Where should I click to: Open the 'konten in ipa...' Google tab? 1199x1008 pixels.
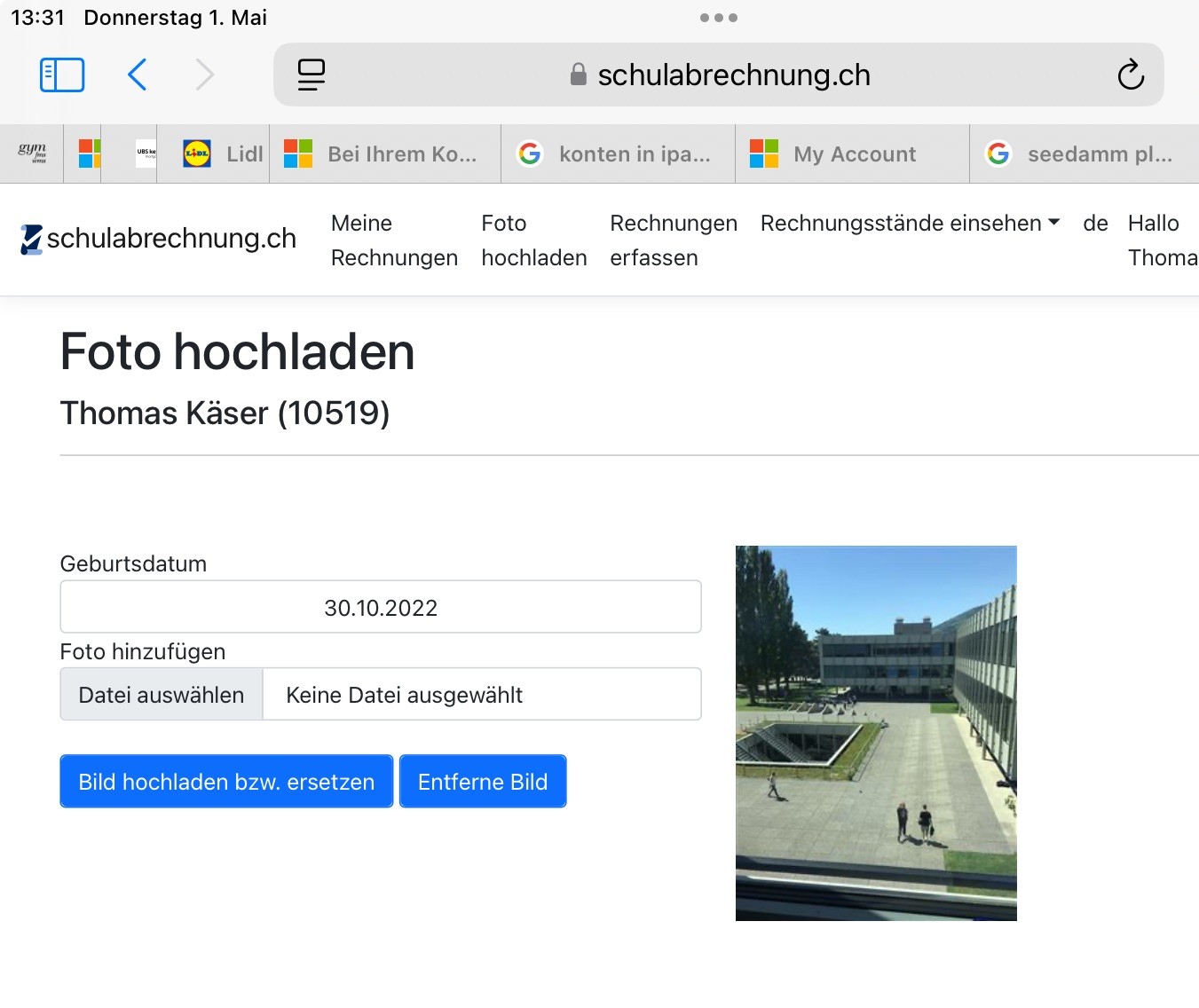[x=619, y=154]
